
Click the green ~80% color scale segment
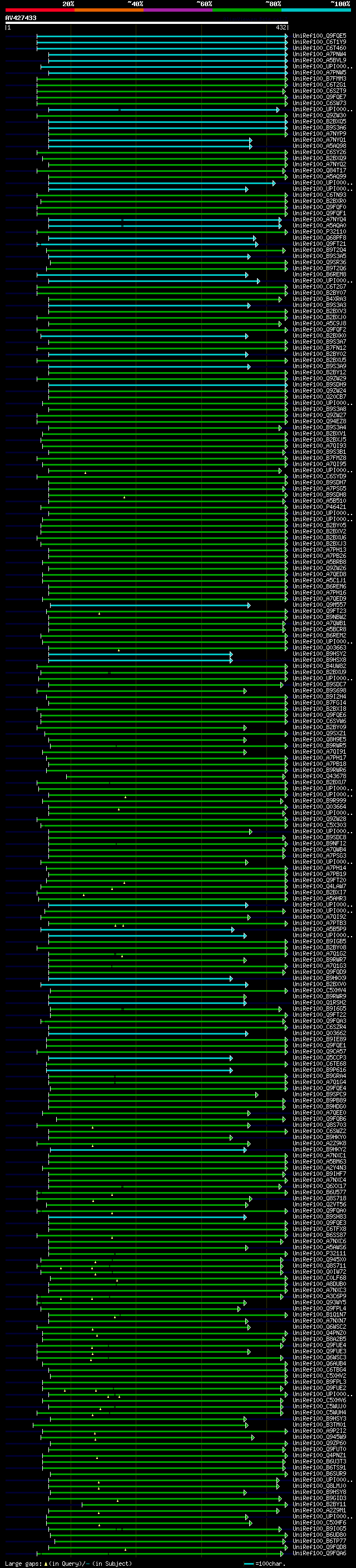[x=247, y=10]
